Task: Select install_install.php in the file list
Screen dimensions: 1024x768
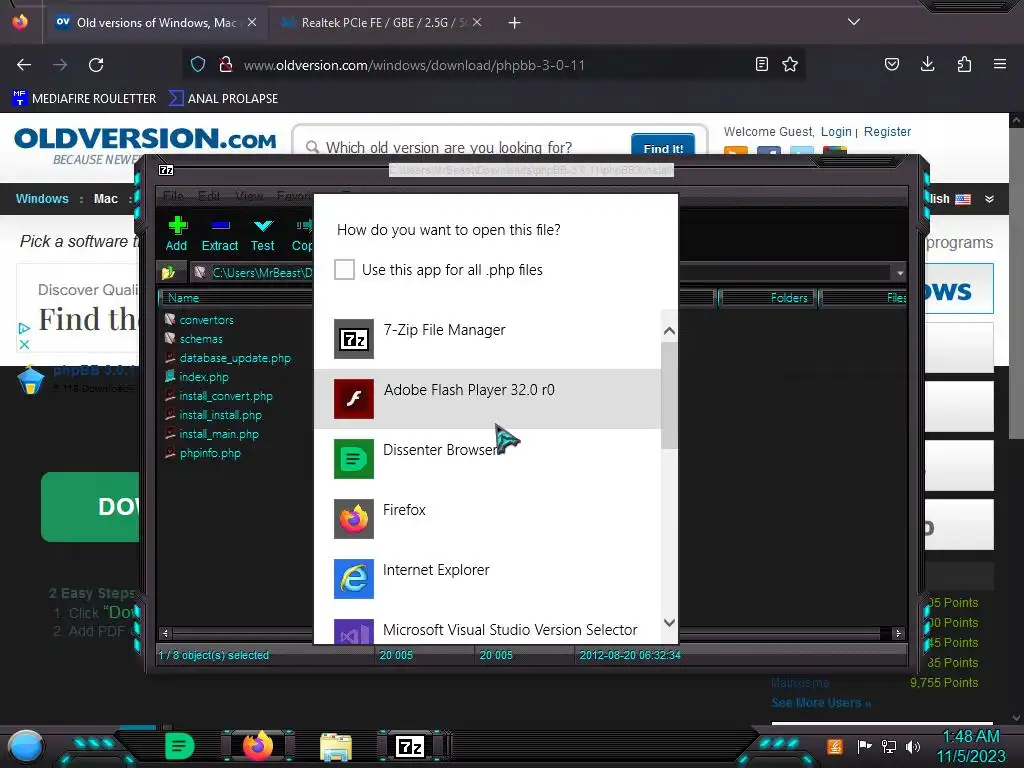Action: tap(214, 415)
